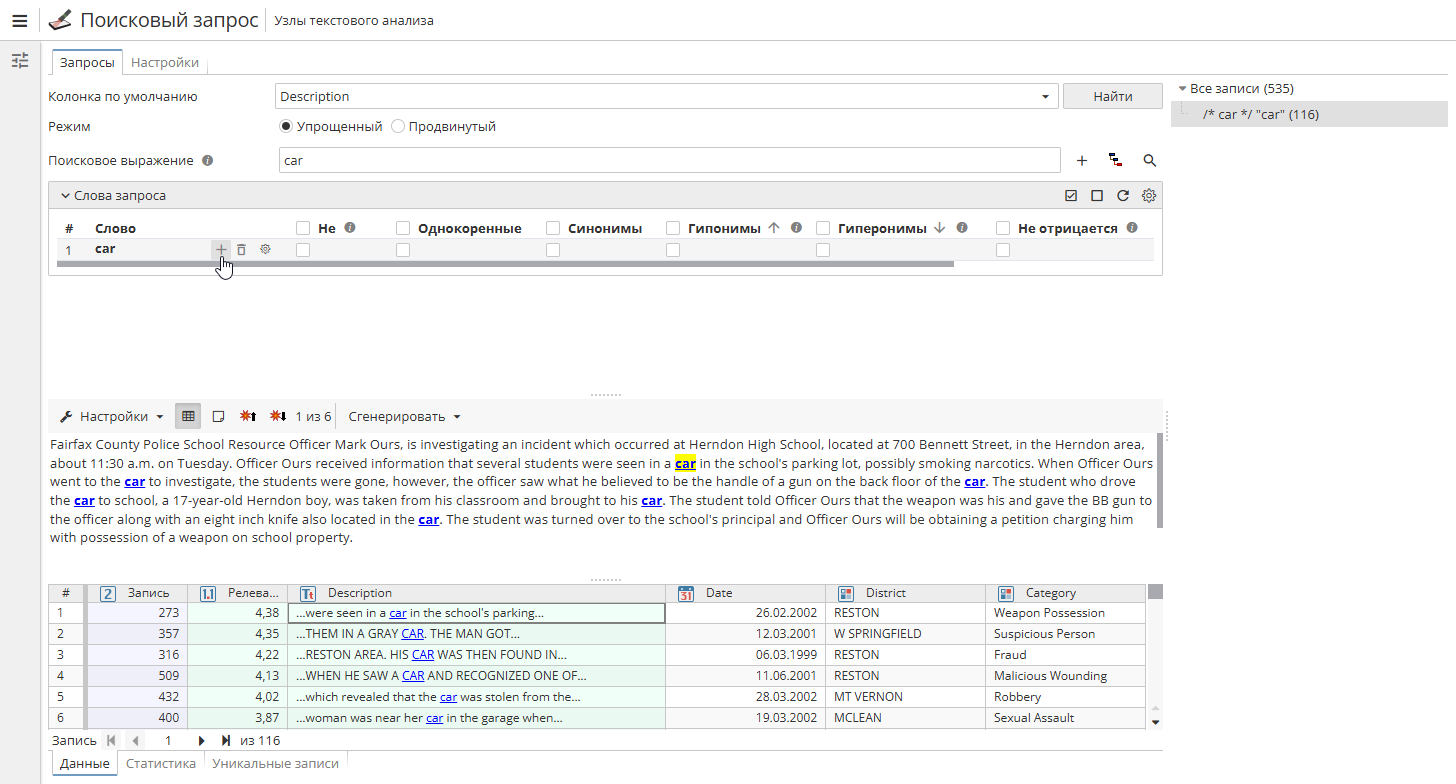Viewport: 1456px width, 784px height.
Task: Click the record number field
Action: coord(168,741)
